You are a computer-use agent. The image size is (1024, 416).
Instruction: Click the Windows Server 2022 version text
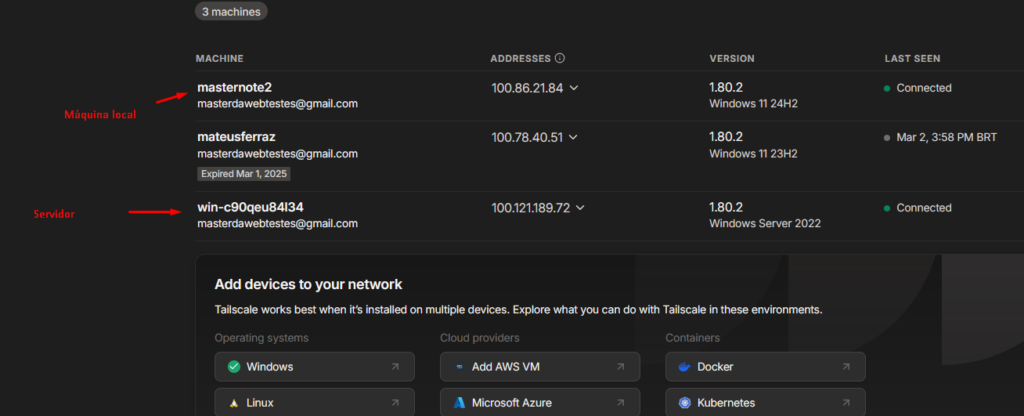point(765,223)
